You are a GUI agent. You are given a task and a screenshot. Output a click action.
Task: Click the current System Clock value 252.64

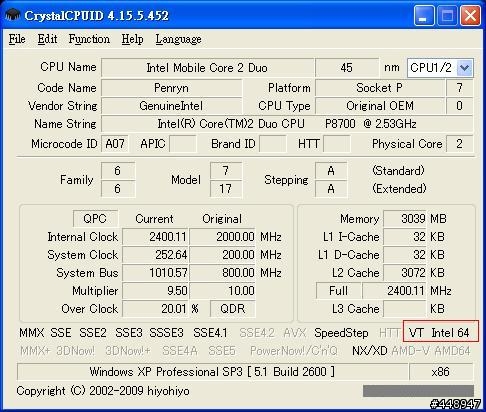click(155, 255)
